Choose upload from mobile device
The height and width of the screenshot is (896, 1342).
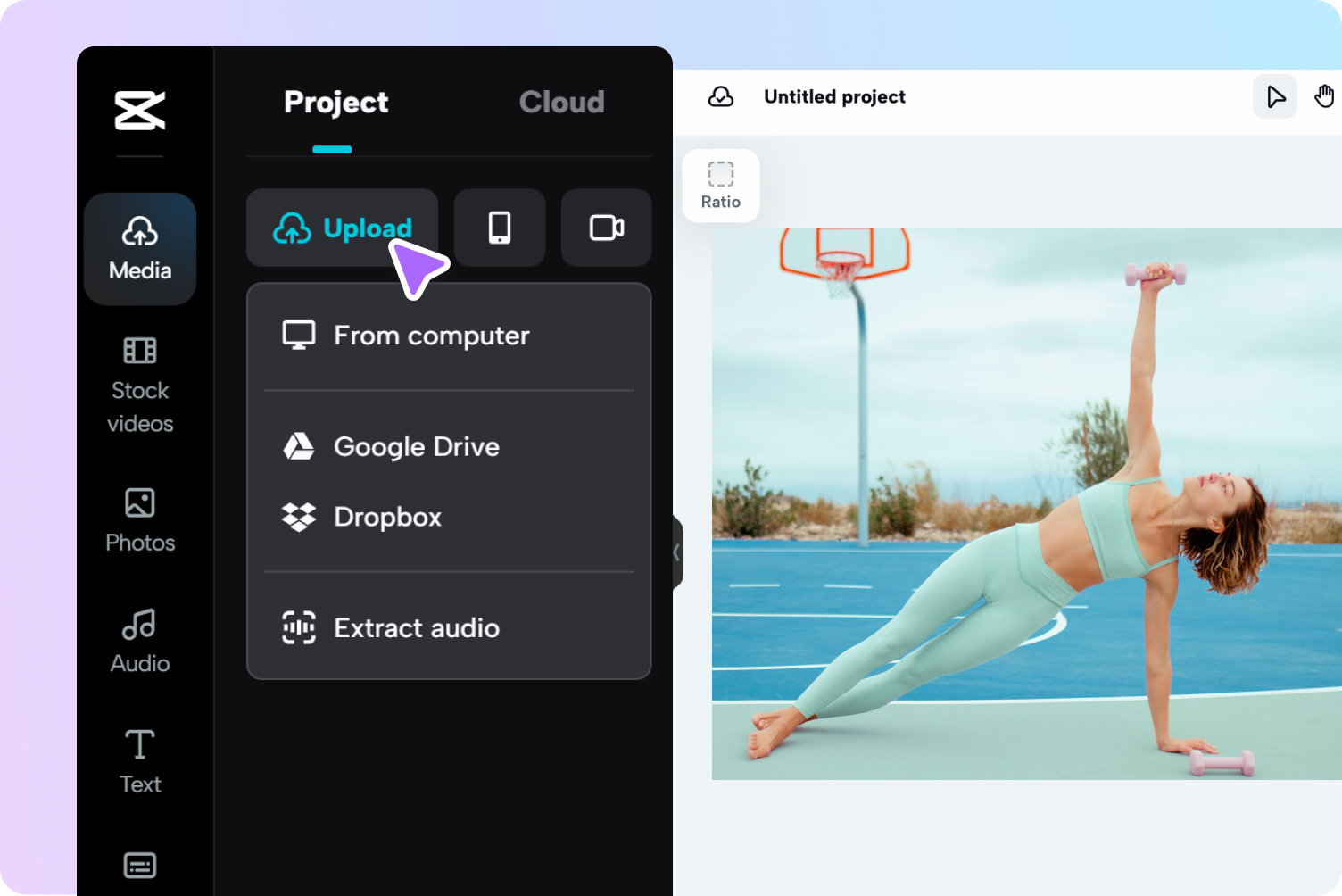coord(499,228)
